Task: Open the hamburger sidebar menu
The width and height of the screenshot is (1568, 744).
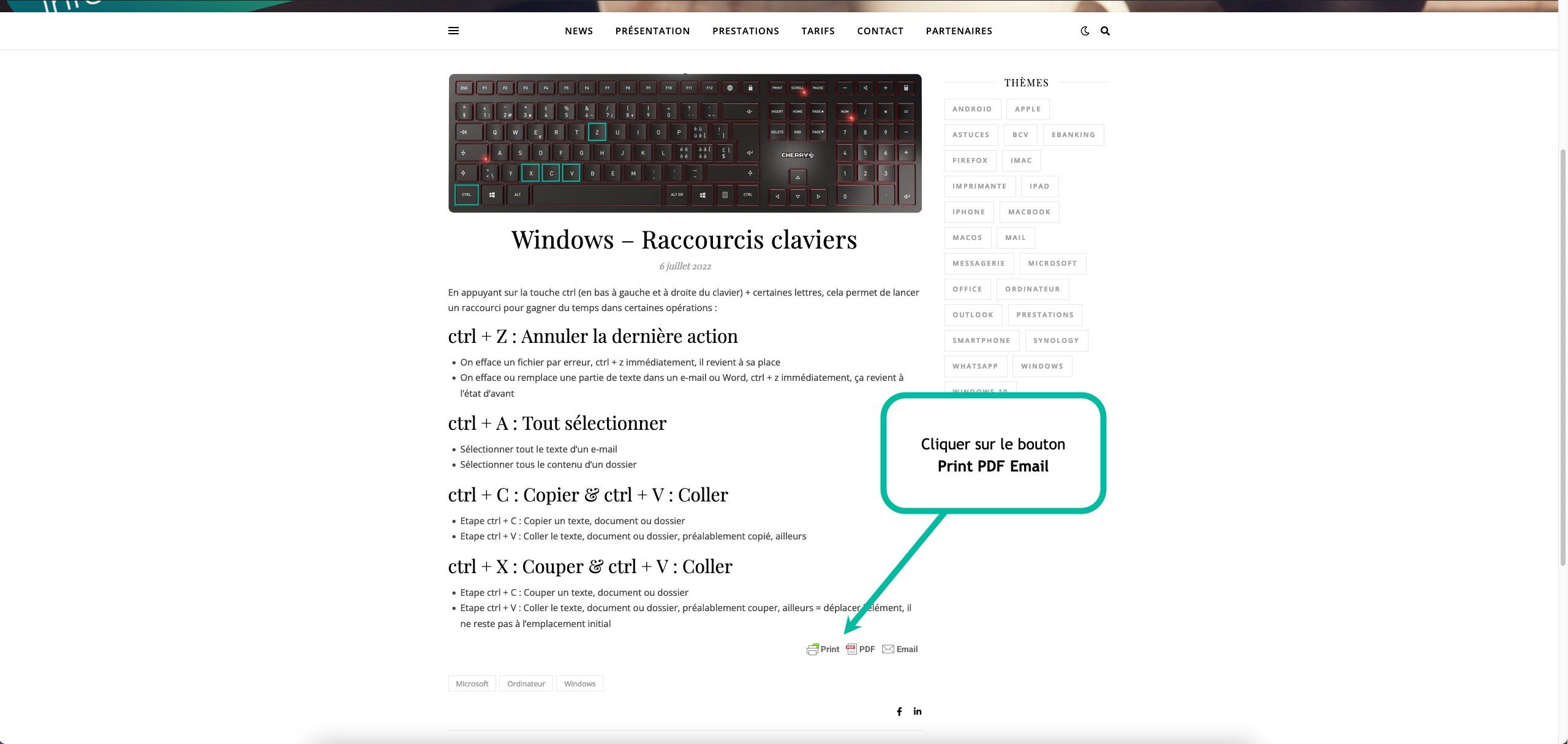Action: click(x=453, y=31)
